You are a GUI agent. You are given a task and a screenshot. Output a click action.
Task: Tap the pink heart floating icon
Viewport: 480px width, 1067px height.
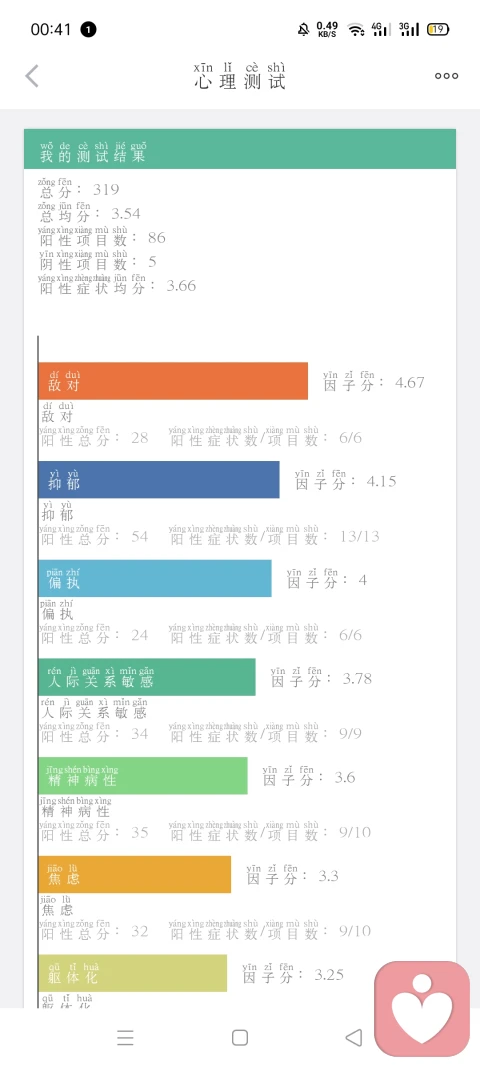(422, 1008)
